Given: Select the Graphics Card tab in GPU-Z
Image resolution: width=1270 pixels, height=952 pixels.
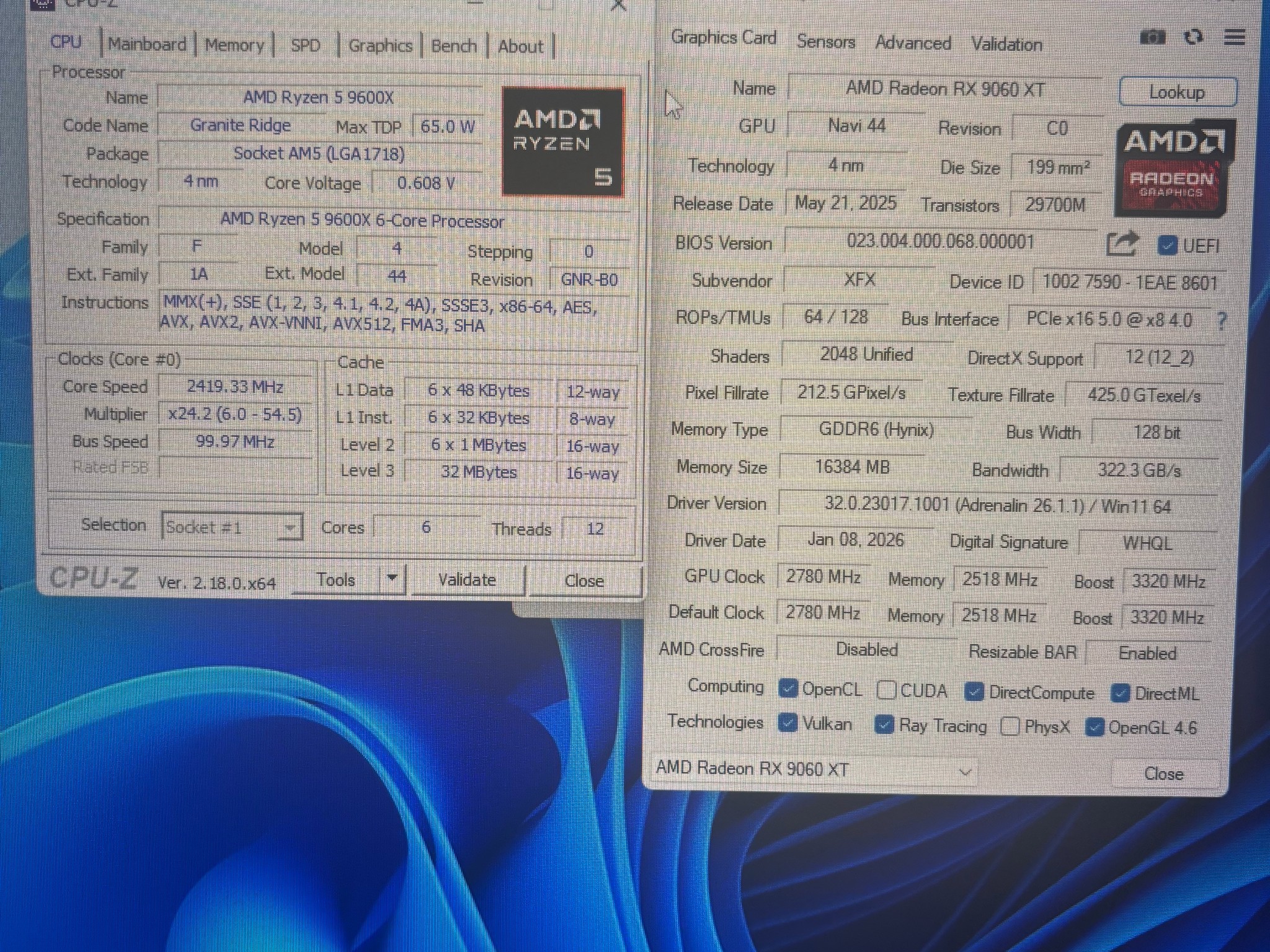Looking at the screenshot, I should pos(724,38).
